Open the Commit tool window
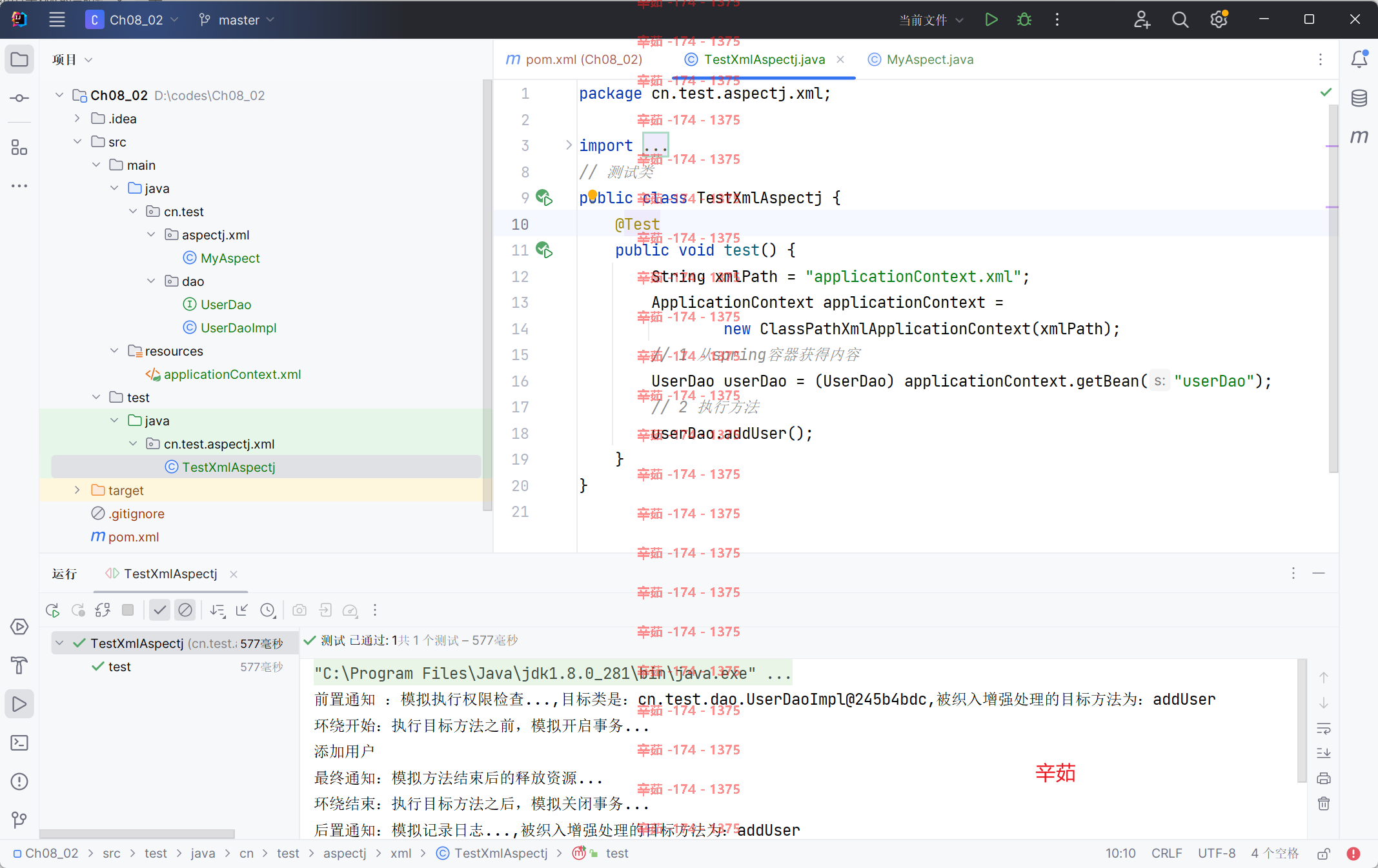The height and width of the screenshot is (868, 1378). click(19, 98)
